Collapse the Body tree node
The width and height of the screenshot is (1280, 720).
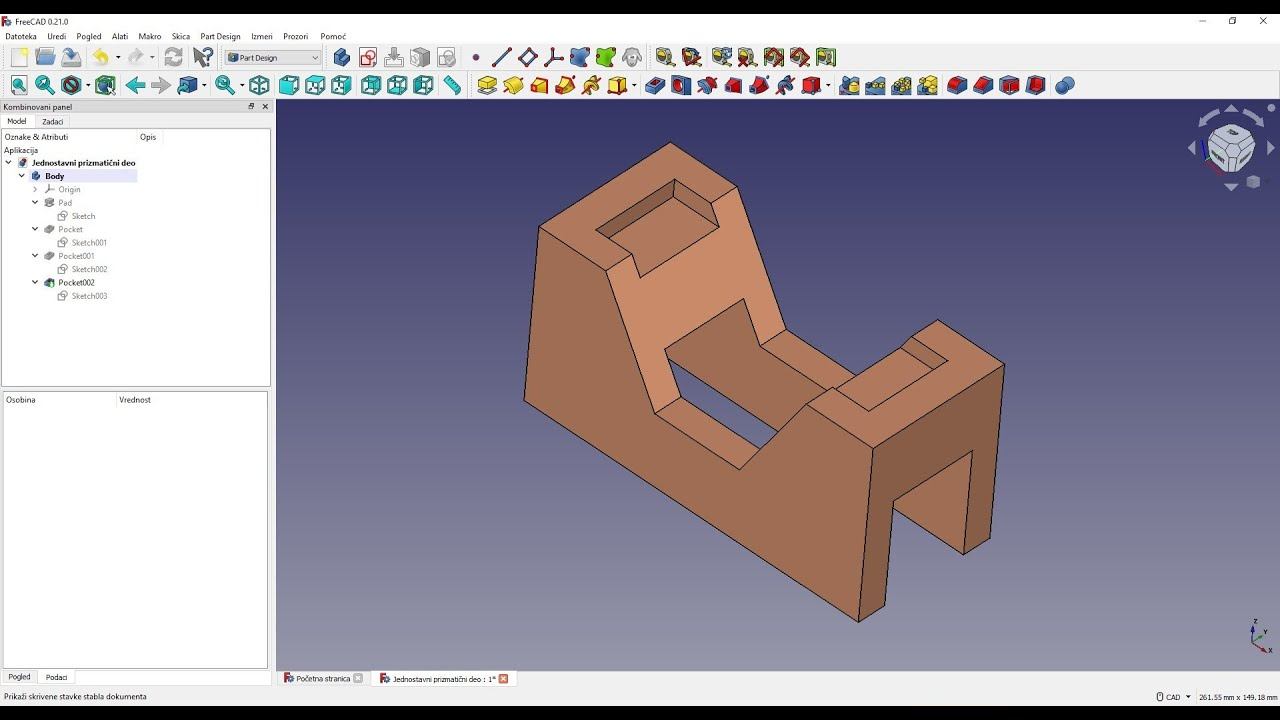point(22,176)
